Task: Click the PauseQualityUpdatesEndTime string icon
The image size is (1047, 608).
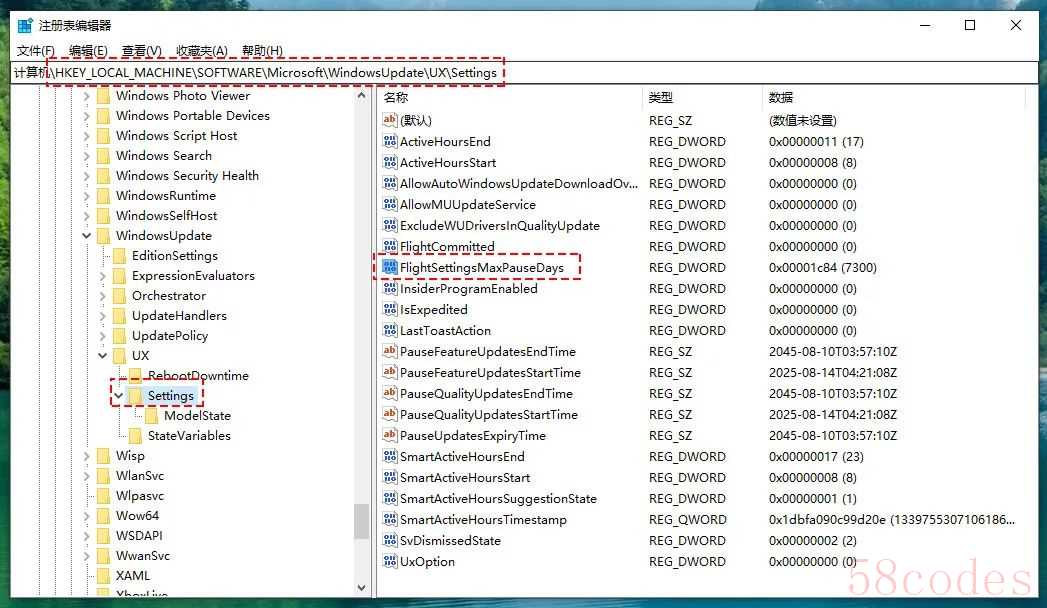Action: [390, 393]
